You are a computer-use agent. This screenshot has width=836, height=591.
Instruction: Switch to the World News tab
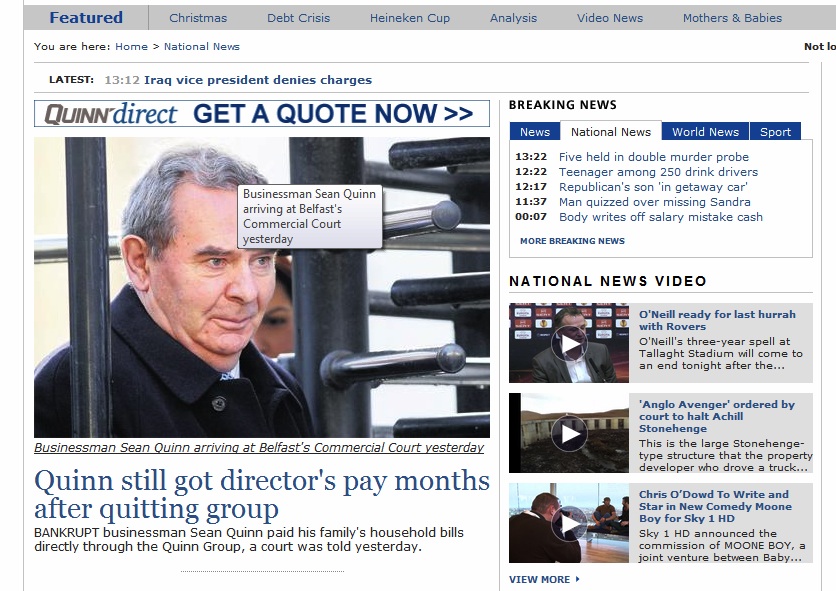pos(705,132)
